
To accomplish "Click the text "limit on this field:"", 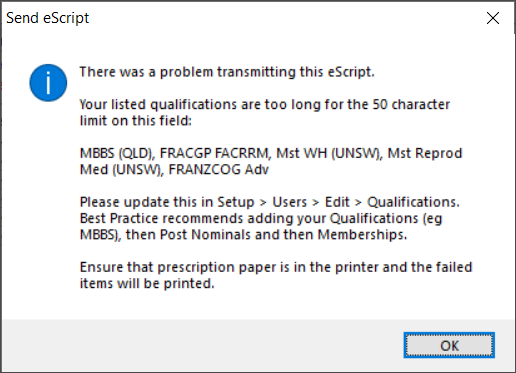I will [136, 121].
